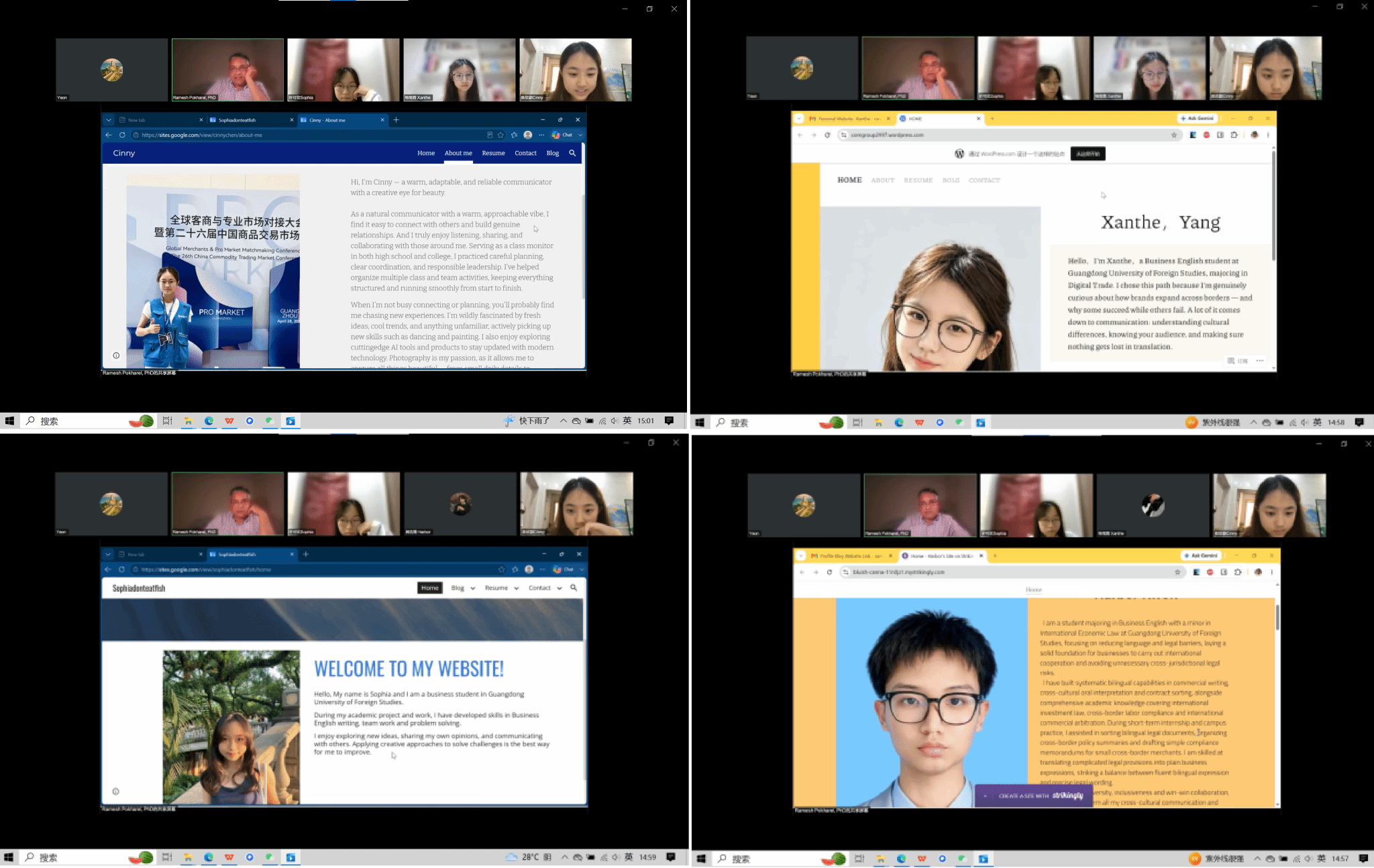Open WPS from the taskbar under the Xanthe window
This screenshot has height=868, width=1374.
(919, 423)
